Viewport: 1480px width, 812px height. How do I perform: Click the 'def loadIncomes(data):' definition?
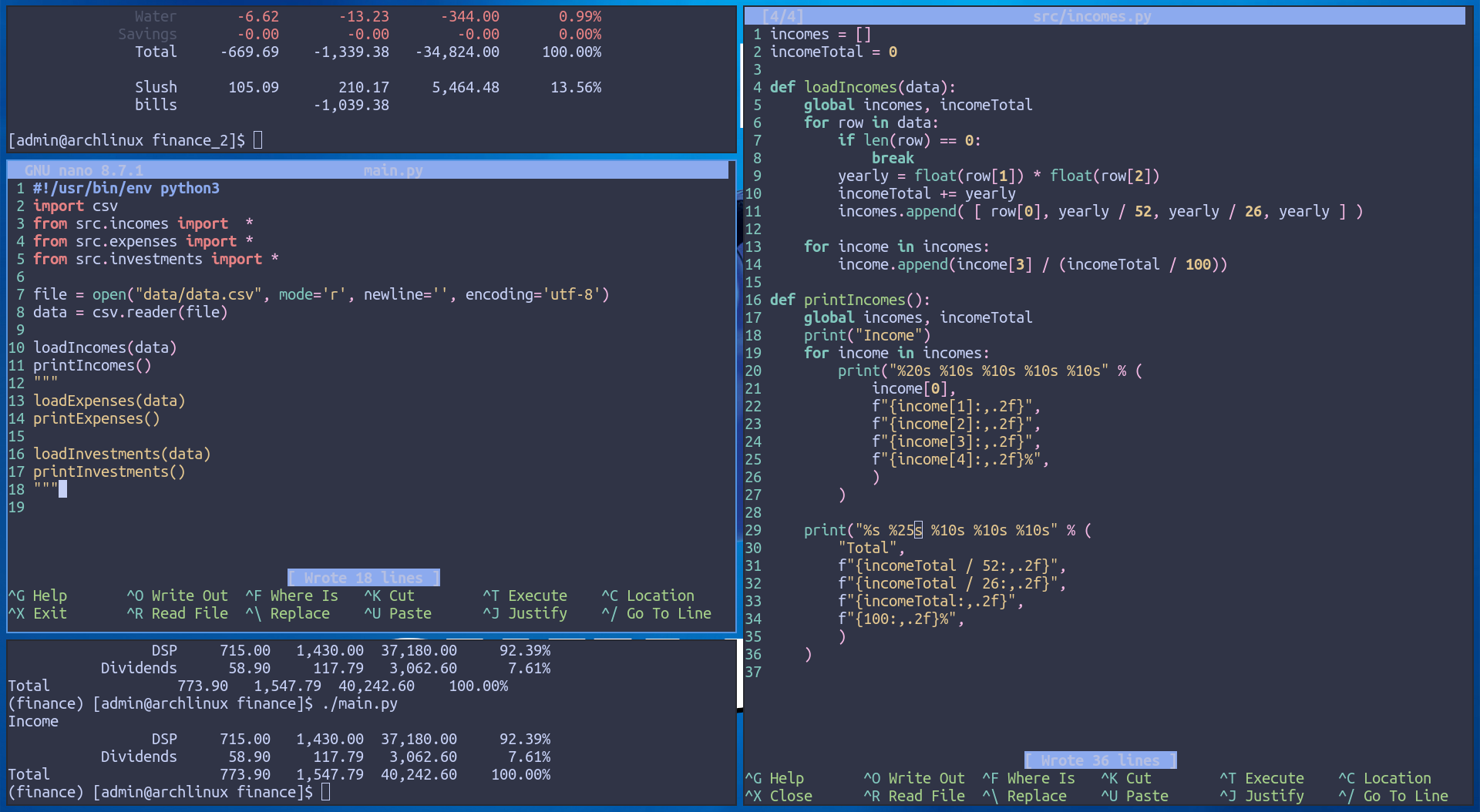point(863,87)
